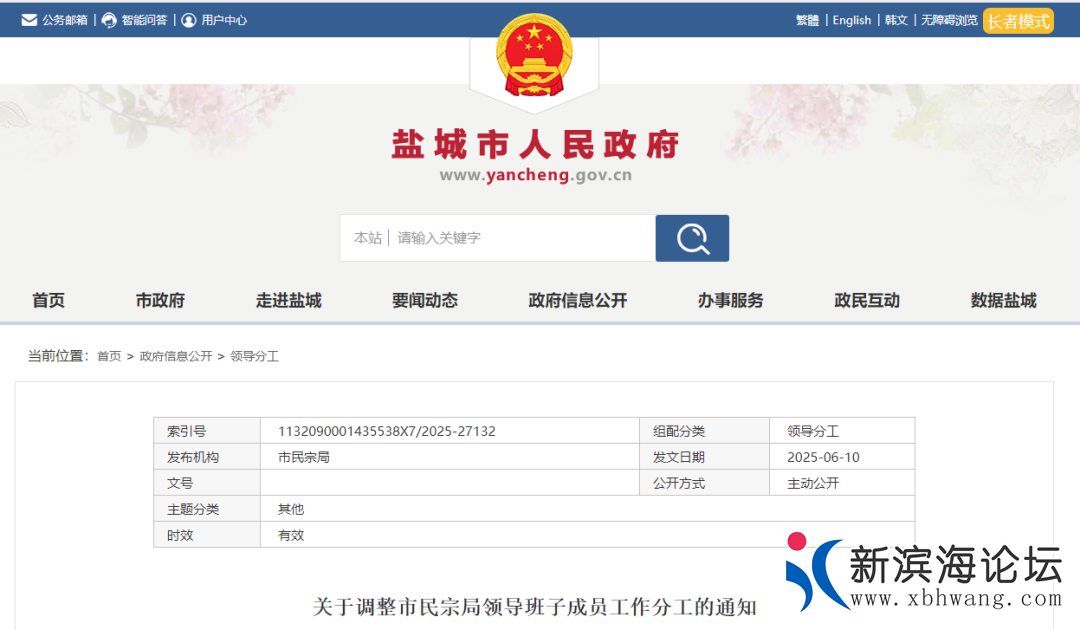Expand the 本站 search scope selector
Viewport: 1080px width, 630px height.
point(367,238)
